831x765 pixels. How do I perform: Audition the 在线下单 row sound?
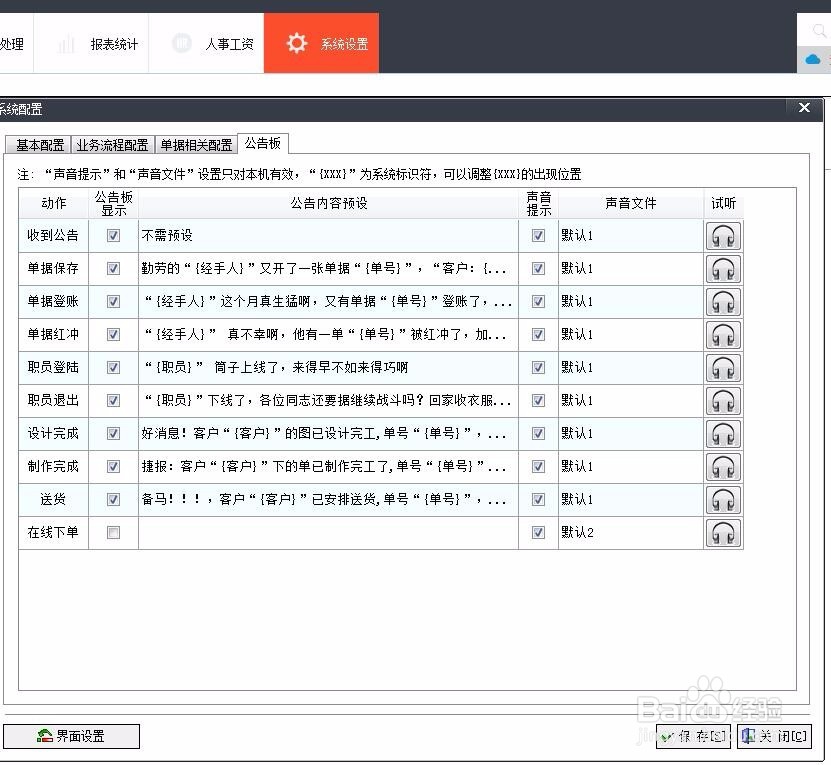pos(723,532)
